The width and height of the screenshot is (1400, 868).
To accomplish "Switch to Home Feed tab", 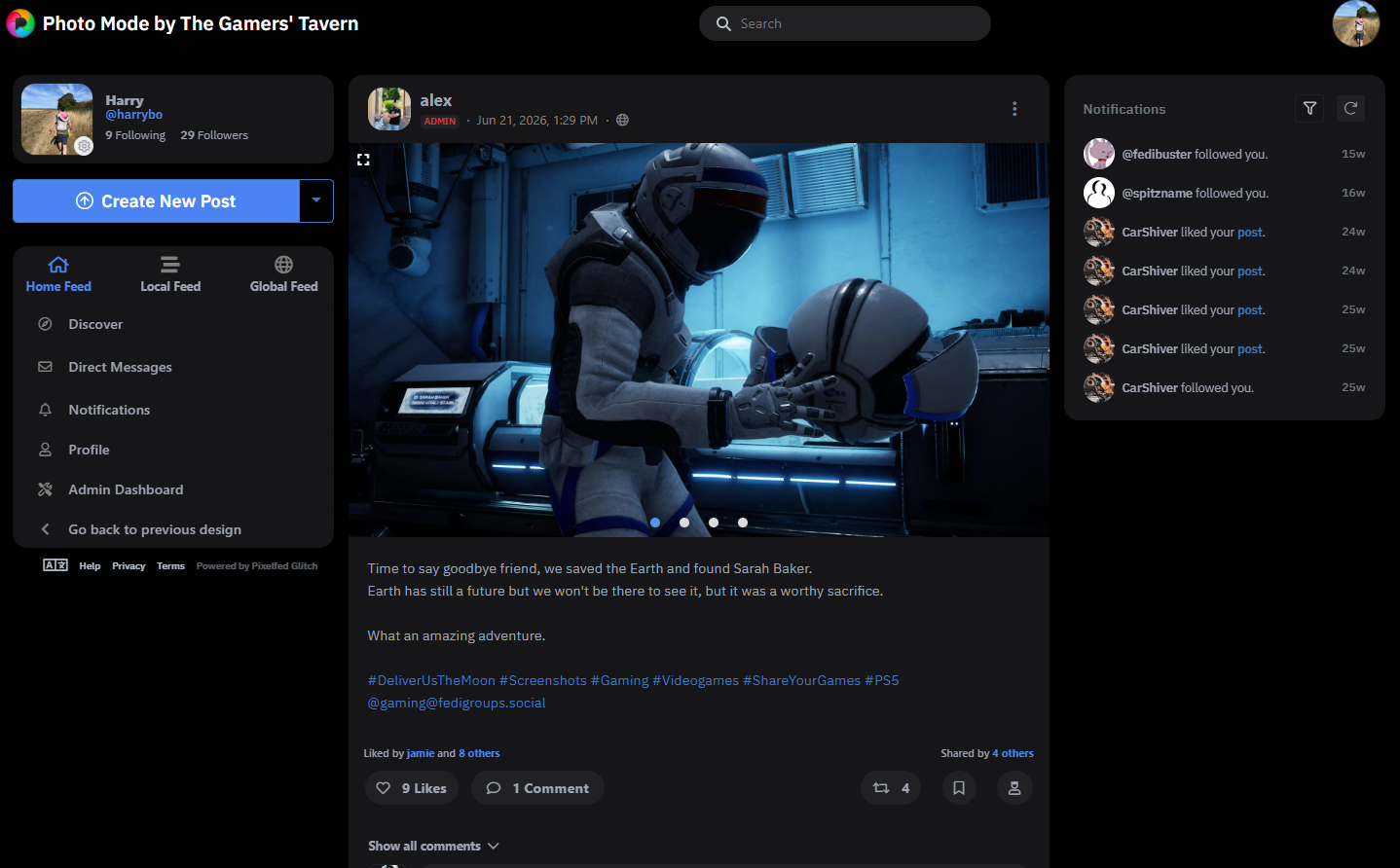I will pyautogui.click(x=58, y=273).
